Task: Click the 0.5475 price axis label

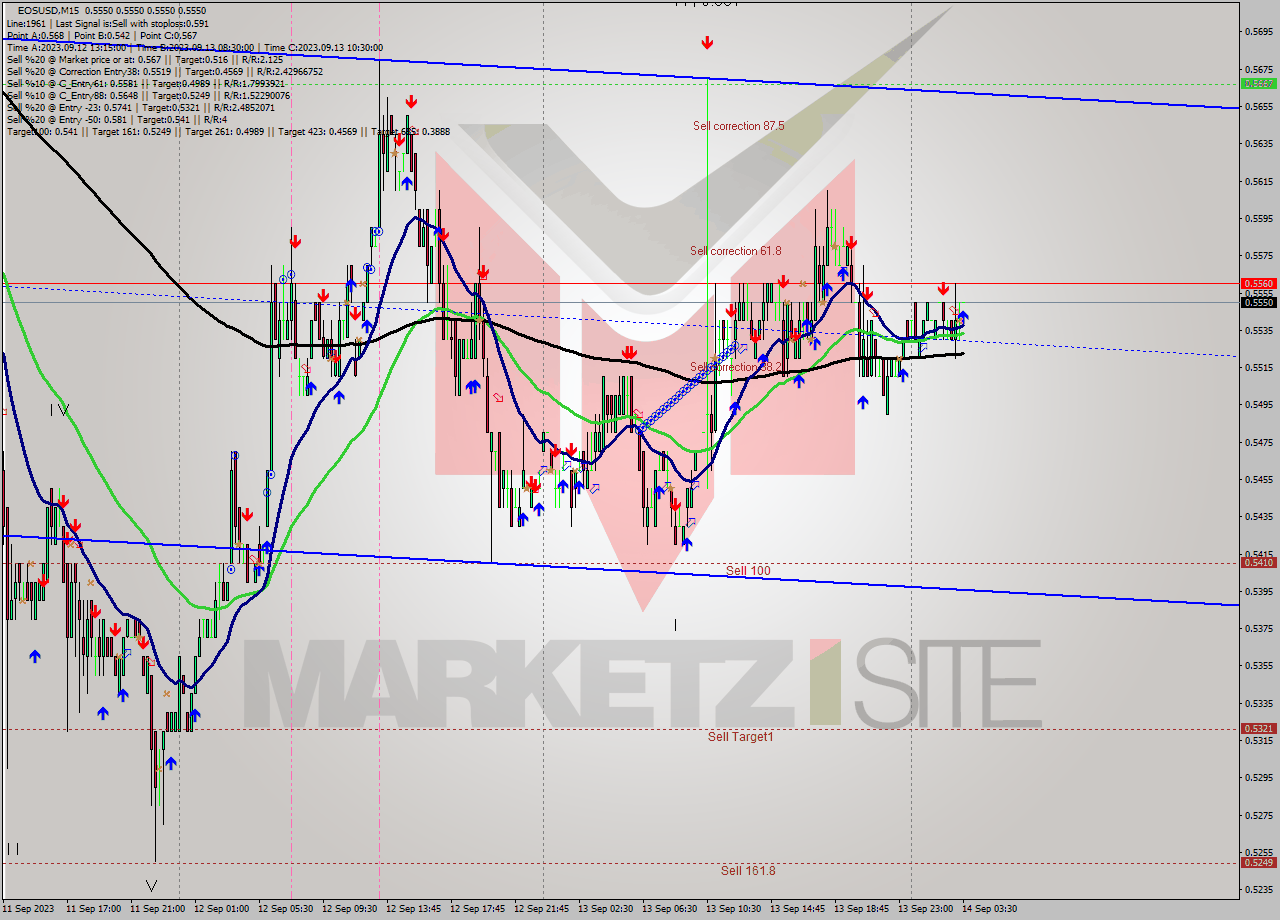Action: tap(1257, 441)
